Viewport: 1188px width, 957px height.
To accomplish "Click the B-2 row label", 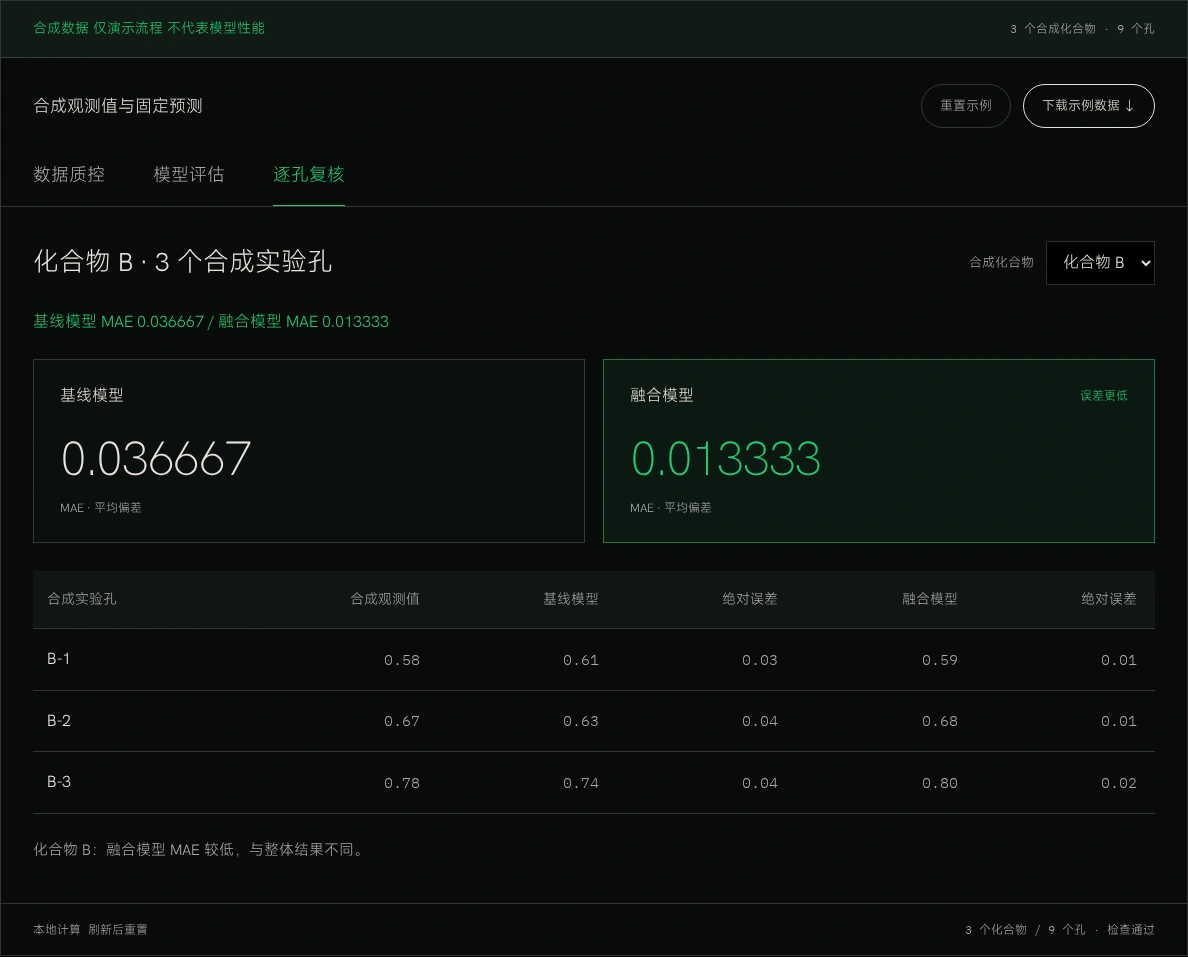I will (x=59, y=721).
